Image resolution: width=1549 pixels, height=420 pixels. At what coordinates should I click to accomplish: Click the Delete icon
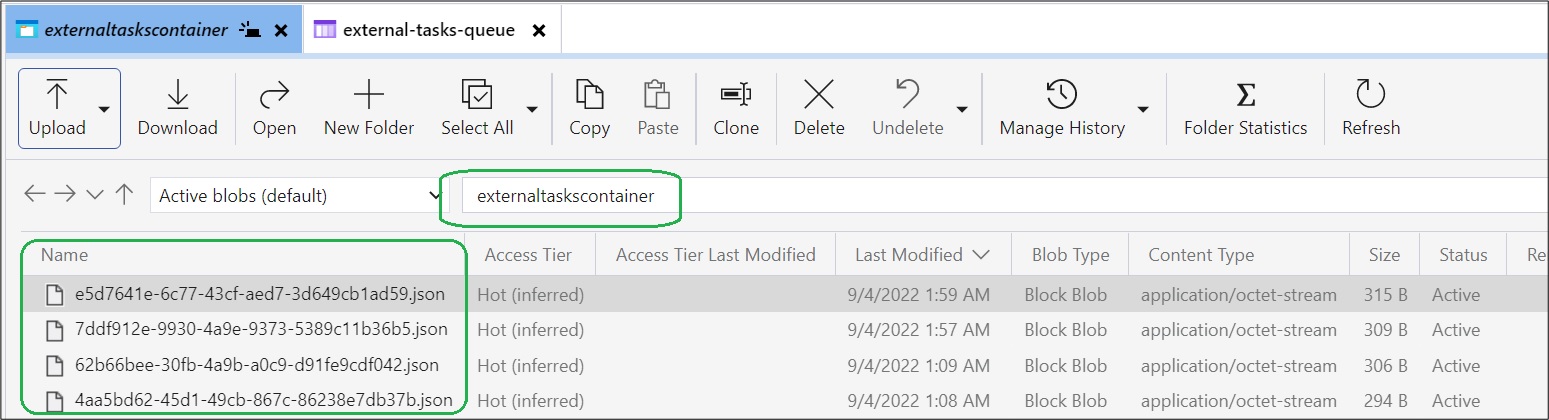click(x=819, y=96)
